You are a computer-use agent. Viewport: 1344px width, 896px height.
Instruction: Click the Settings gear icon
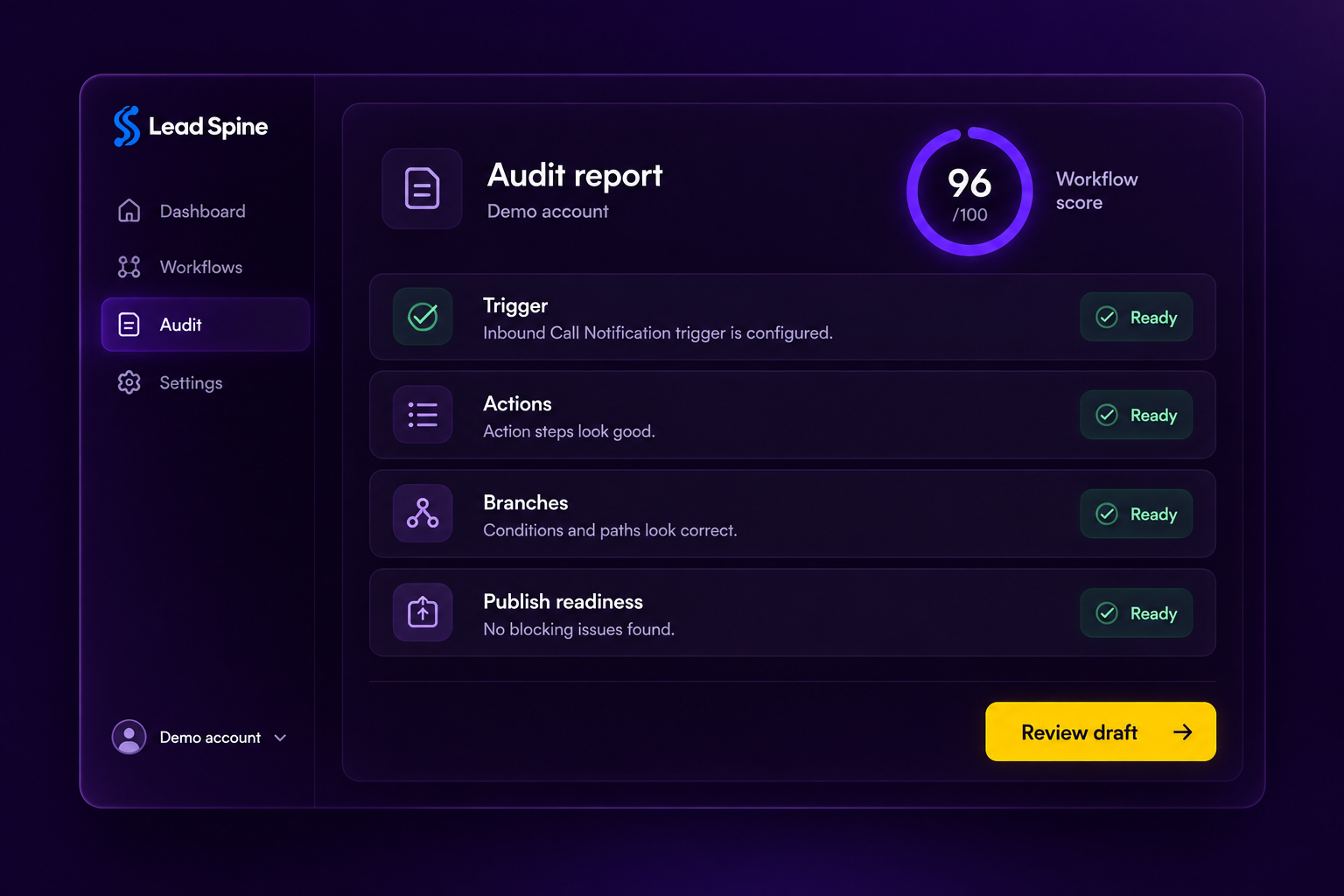coord(129,382)
